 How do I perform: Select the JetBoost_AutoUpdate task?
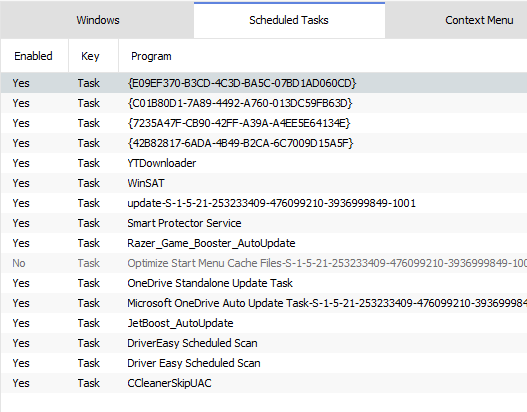click(264, 323)
